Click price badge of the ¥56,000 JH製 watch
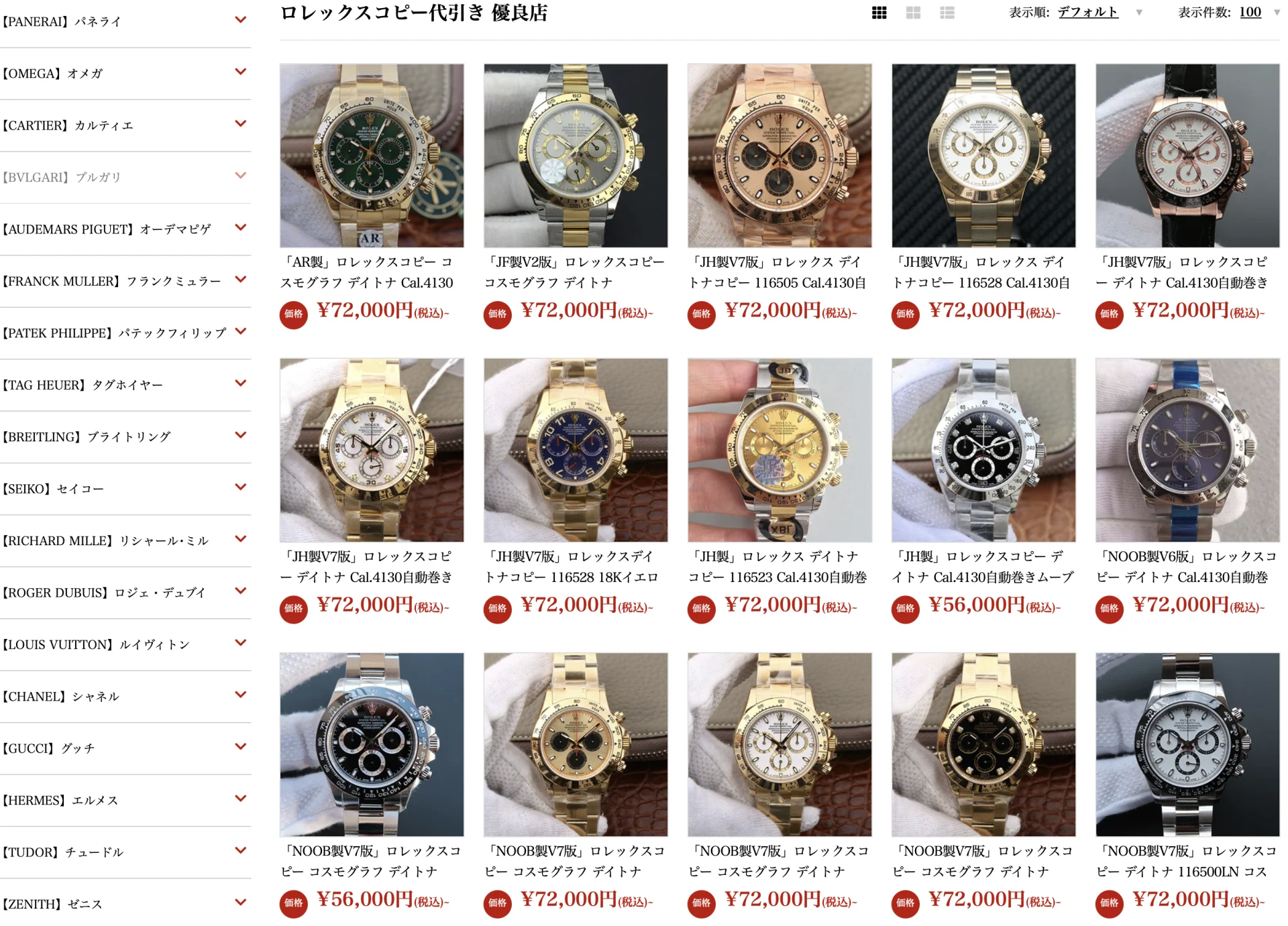This screenshot has height=926, width=1288. [906, 608]
